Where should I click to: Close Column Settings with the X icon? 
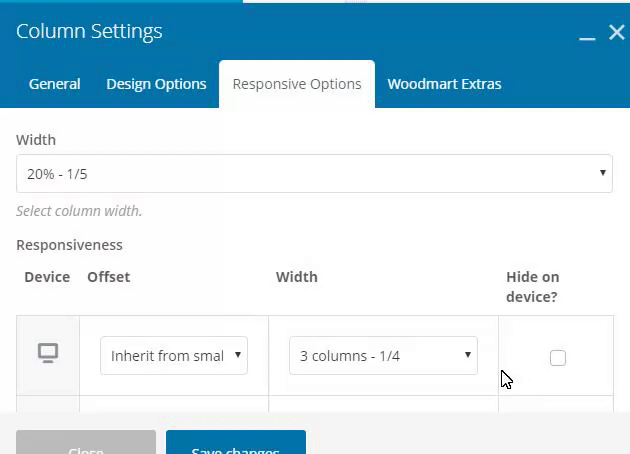click(616, 33)
